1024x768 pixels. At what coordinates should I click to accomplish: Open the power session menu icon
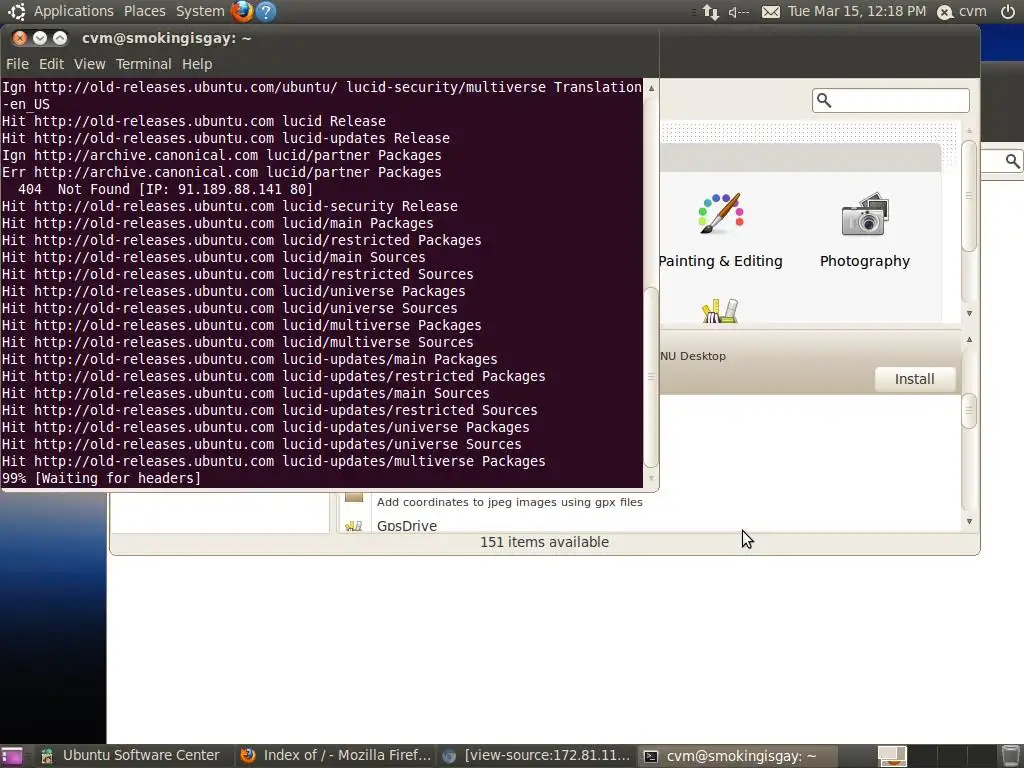(x=1008, y=11)
